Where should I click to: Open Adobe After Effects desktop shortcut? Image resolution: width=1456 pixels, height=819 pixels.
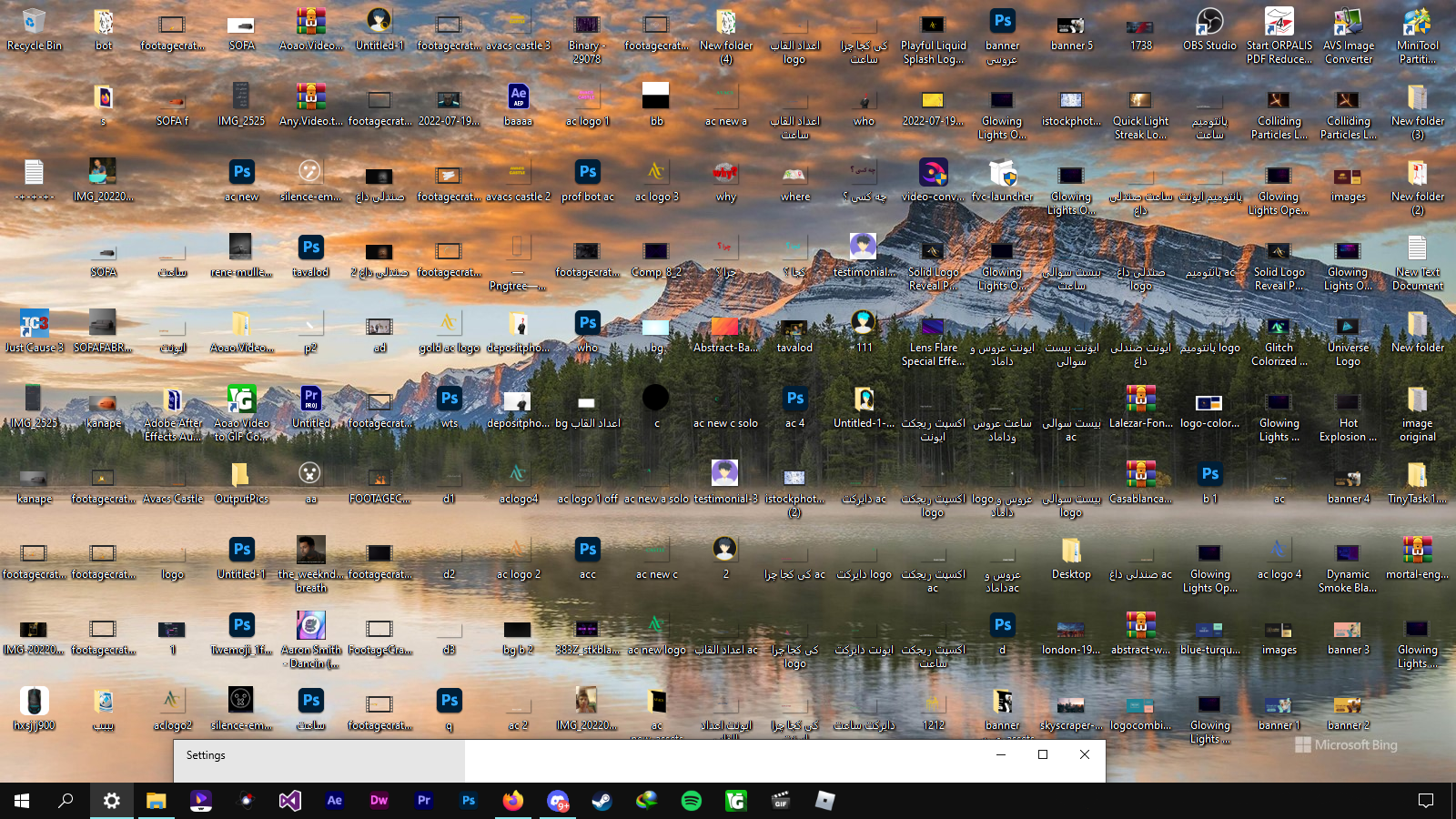click(173, 414)
